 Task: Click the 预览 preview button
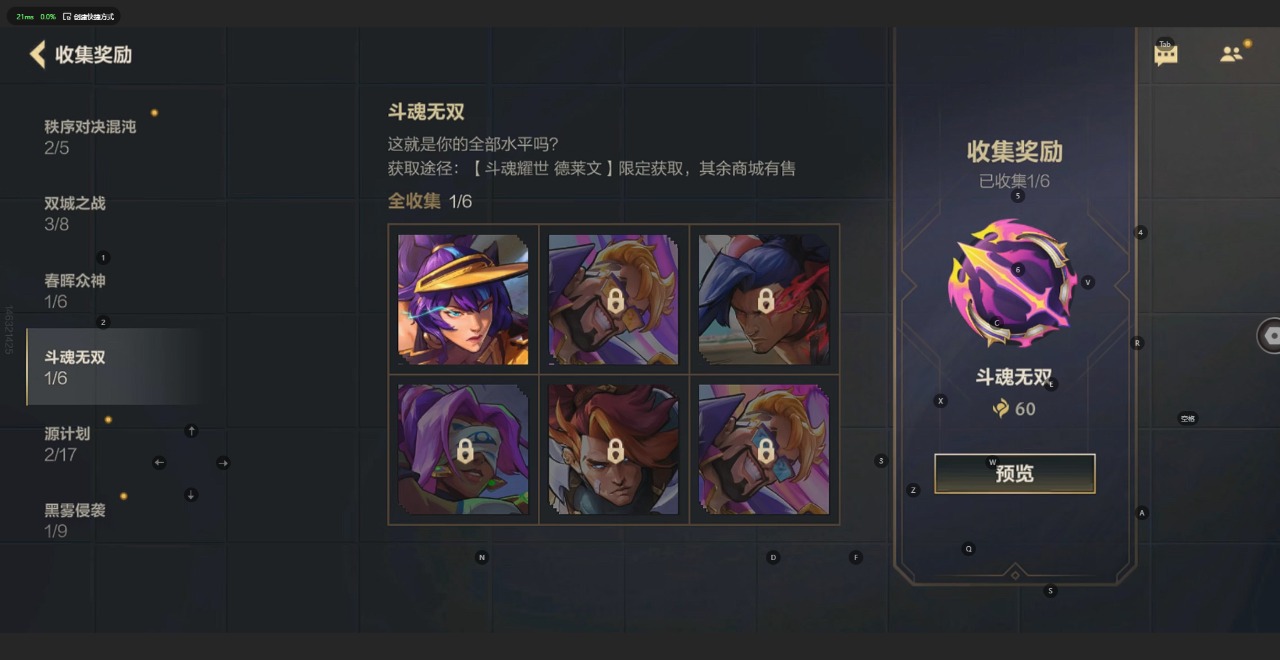tap(1014, 474)
